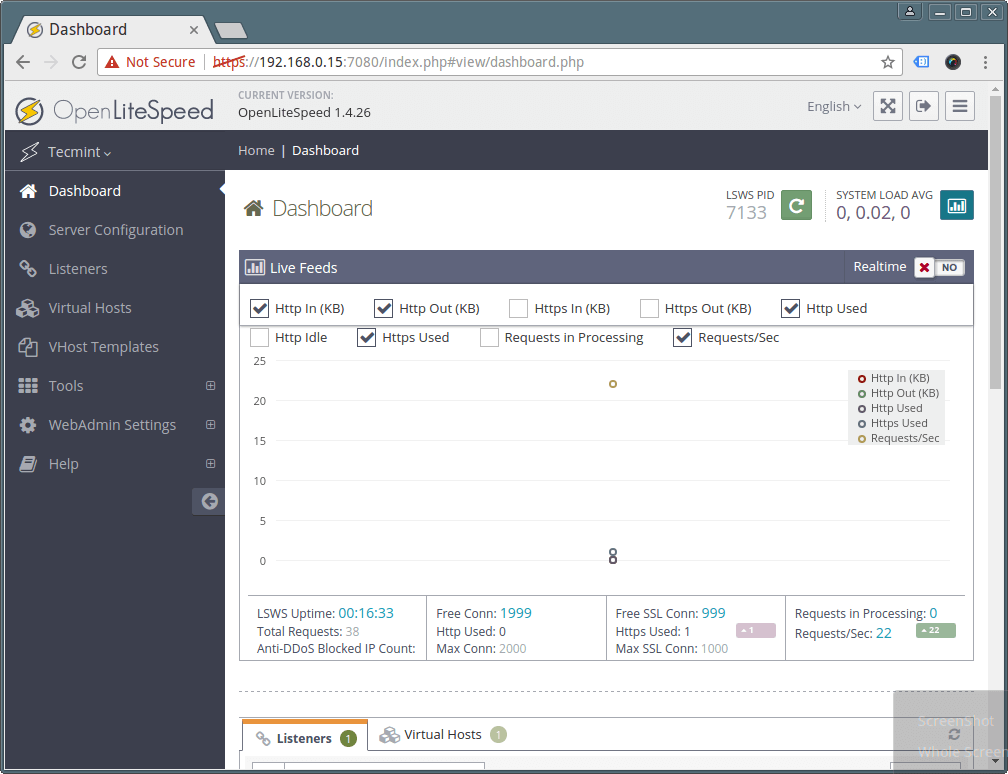Uncheck the Http In (KB) checkbox
Screen dimensions: 1008x774
(x=259, y=309)
